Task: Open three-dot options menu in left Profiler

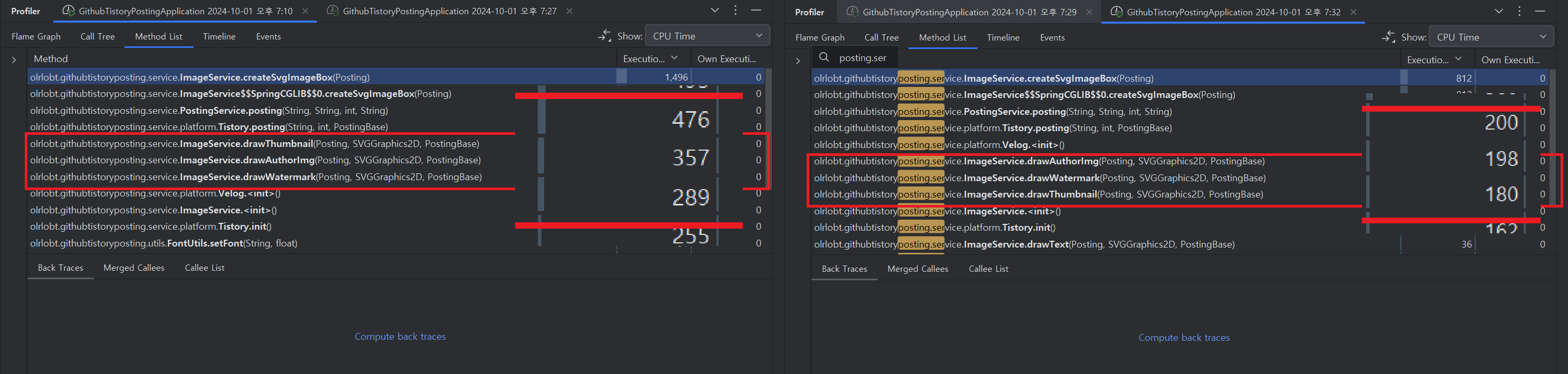Action: coord(735,11)
